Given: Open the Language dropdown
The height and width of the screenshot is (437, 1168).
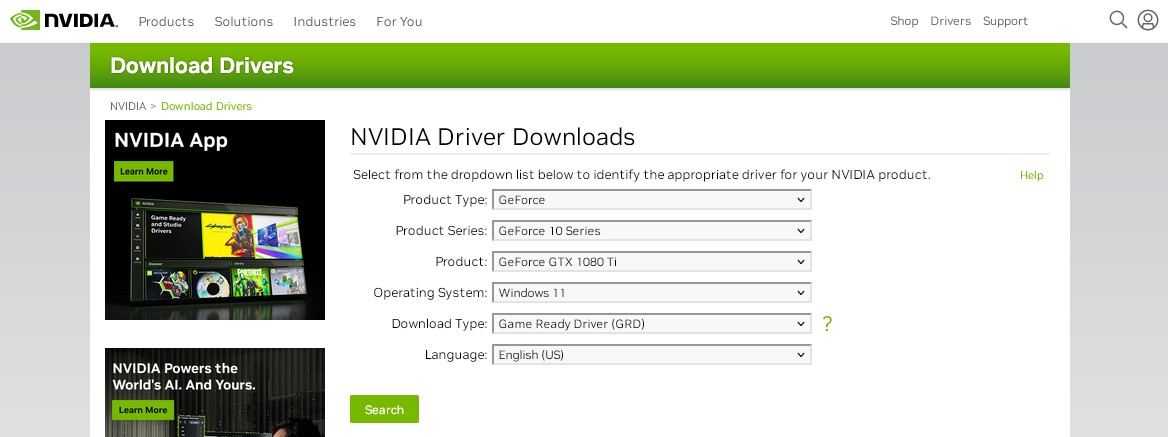Looking at the screenshot, I should point(652,355).
